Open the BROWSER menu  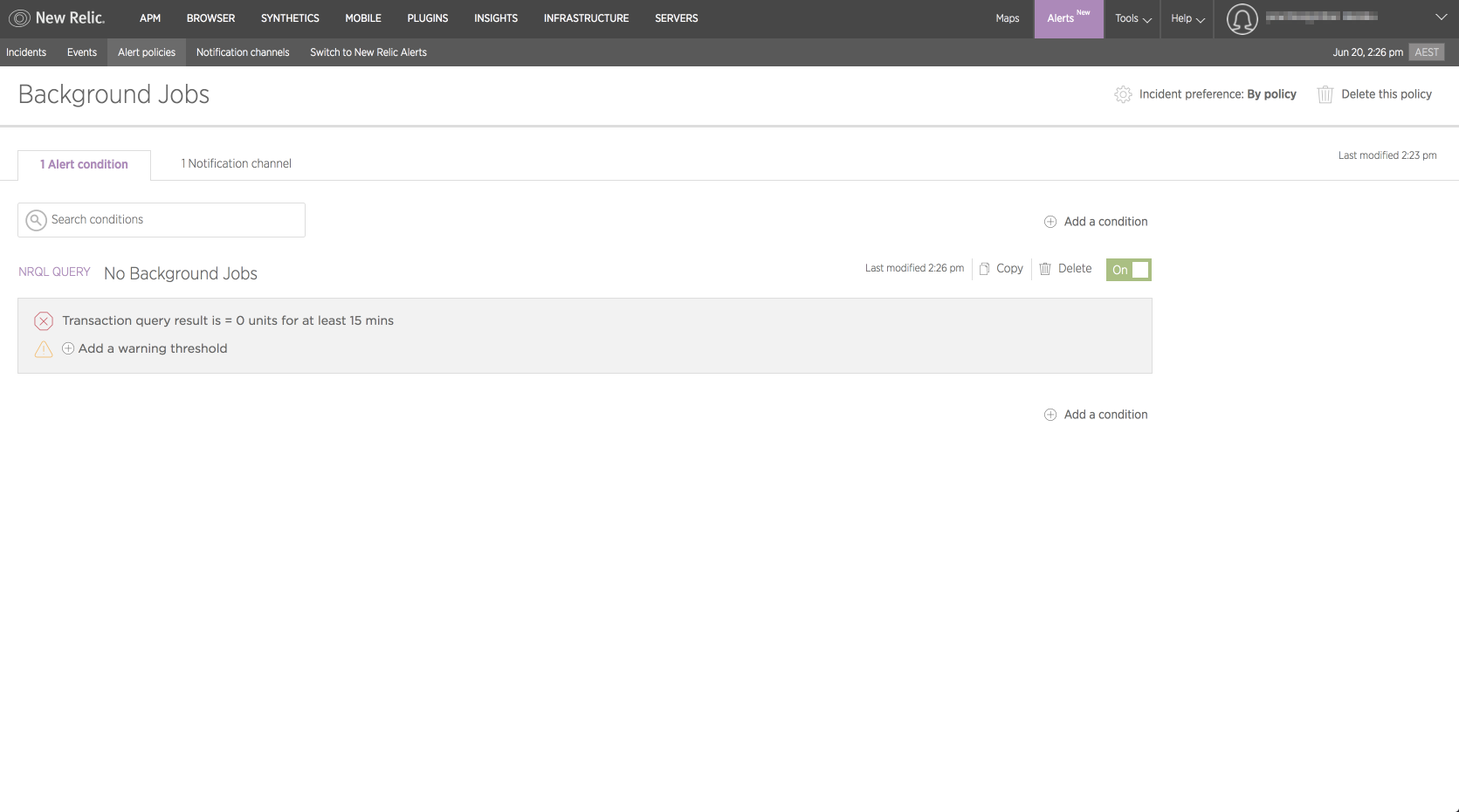pos(210,18)
